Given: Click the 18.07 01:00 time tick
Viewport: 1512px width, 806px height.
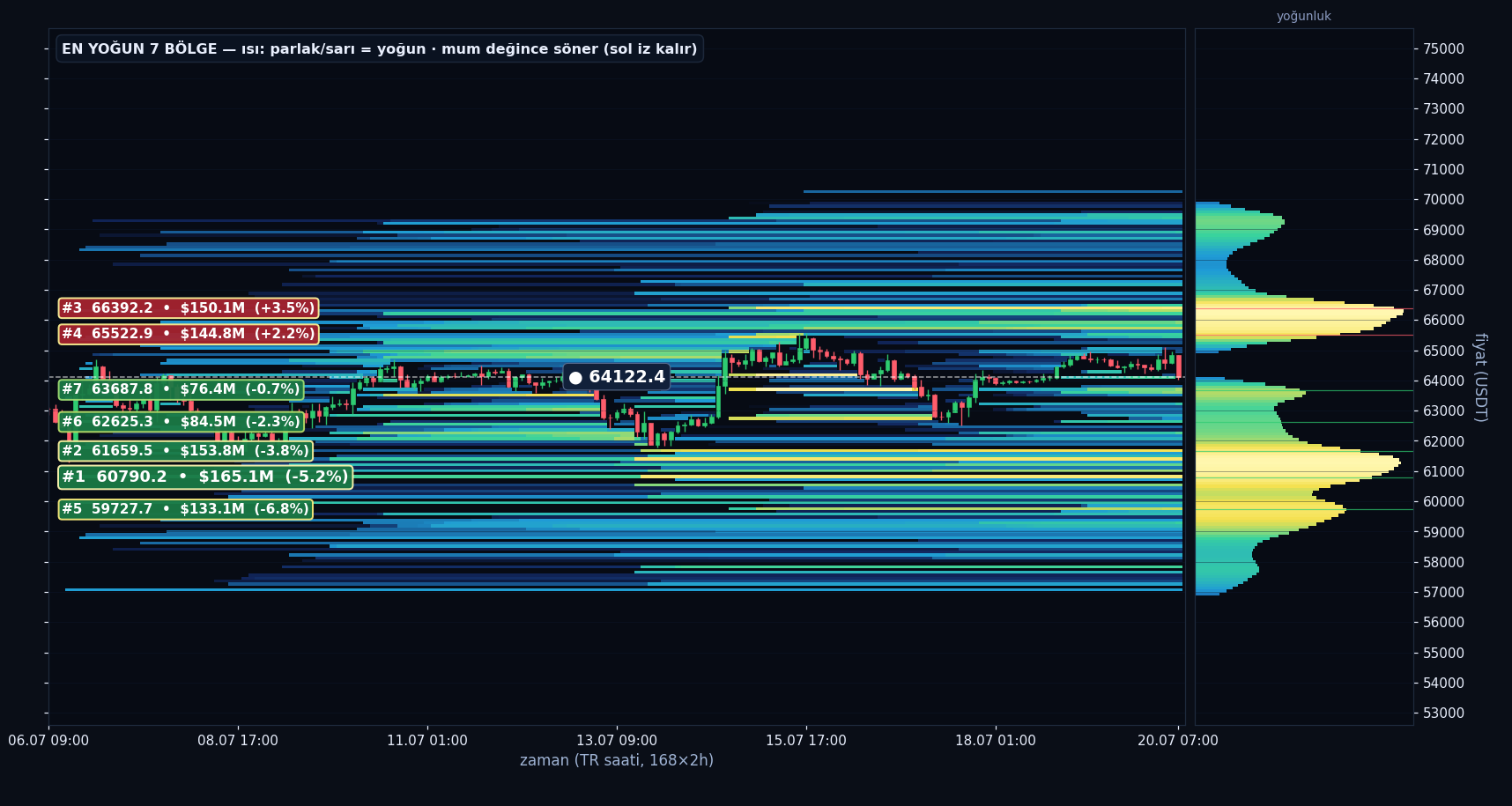Looking at the screenshot, I should pyautogui.click(x=996, y=741).
